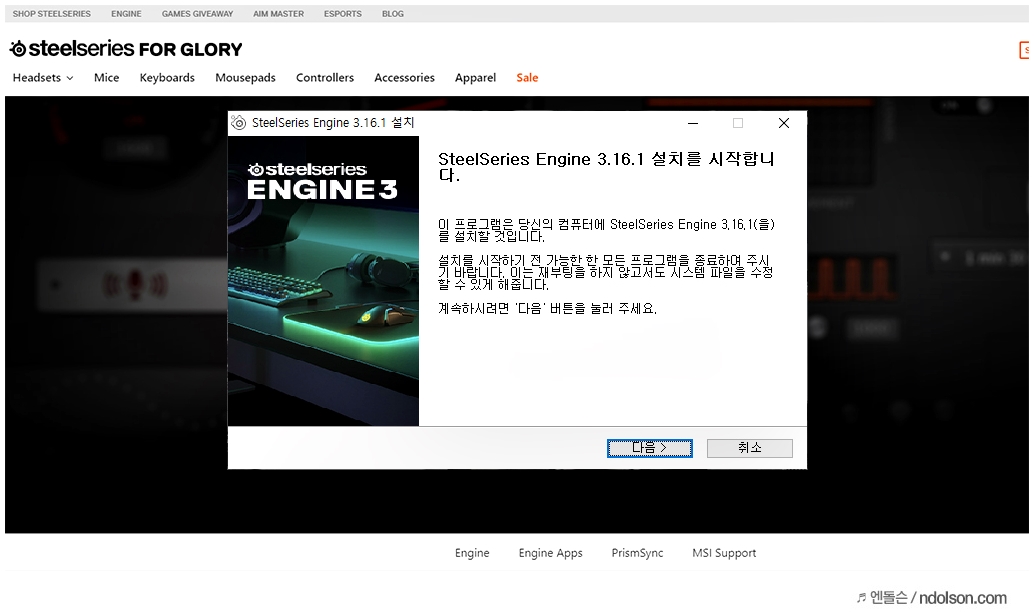Image resolution: width=1034 pixels, height=615 pixels.
Task: Open the Mice menu item
Action: (x=106, y=78)
